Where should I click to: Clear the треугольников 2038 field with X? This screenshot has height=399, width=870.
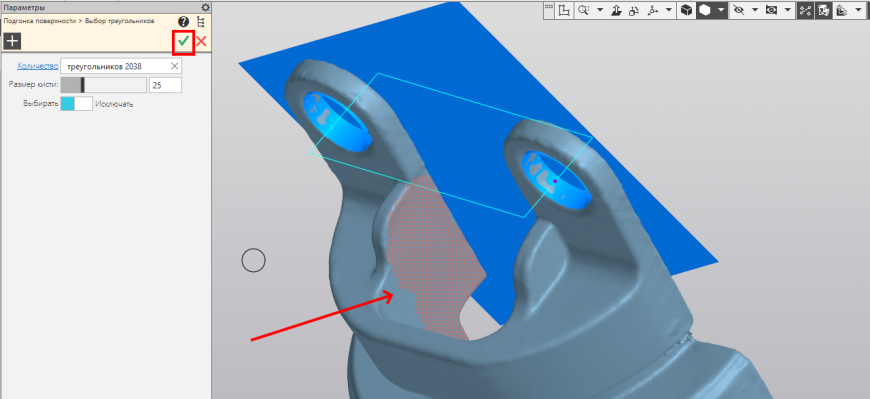(x=174, y=66)
